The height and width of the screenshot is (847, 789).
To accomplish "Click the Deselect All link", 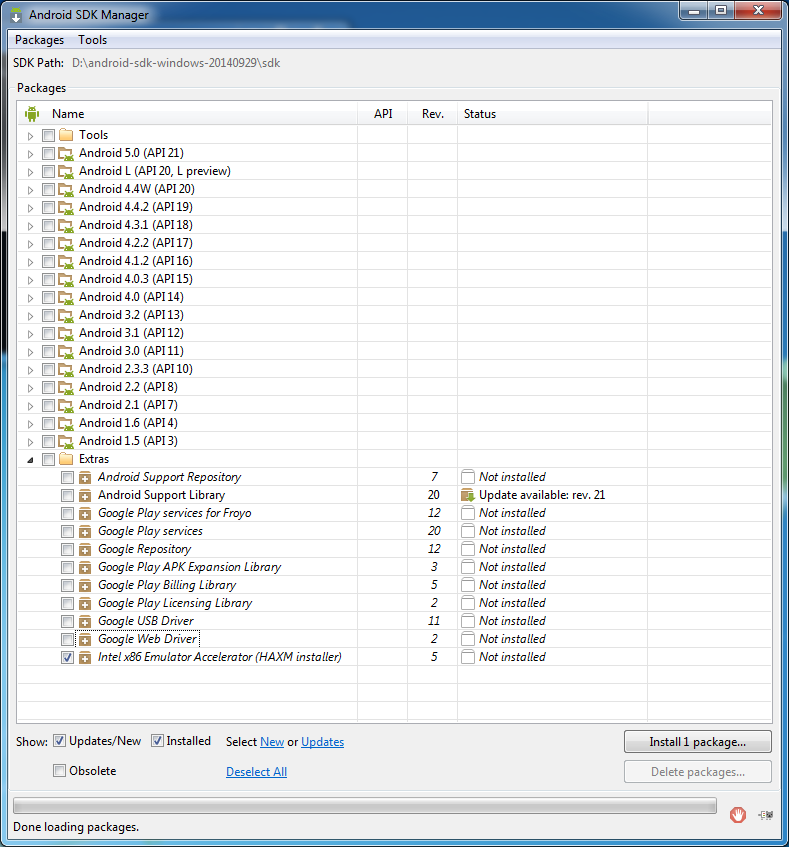I will pos(257,772).
